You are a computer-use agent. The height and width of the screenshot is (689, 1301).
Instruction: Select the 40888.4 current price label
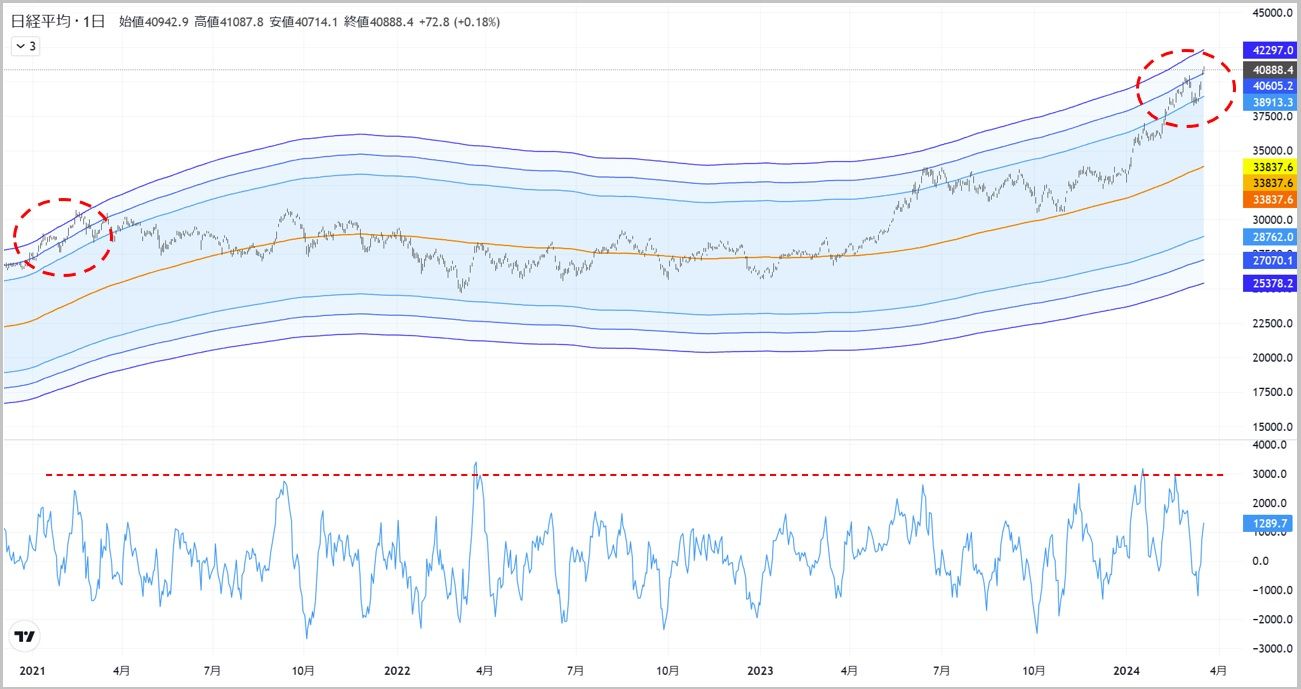tap(1267, 70)
